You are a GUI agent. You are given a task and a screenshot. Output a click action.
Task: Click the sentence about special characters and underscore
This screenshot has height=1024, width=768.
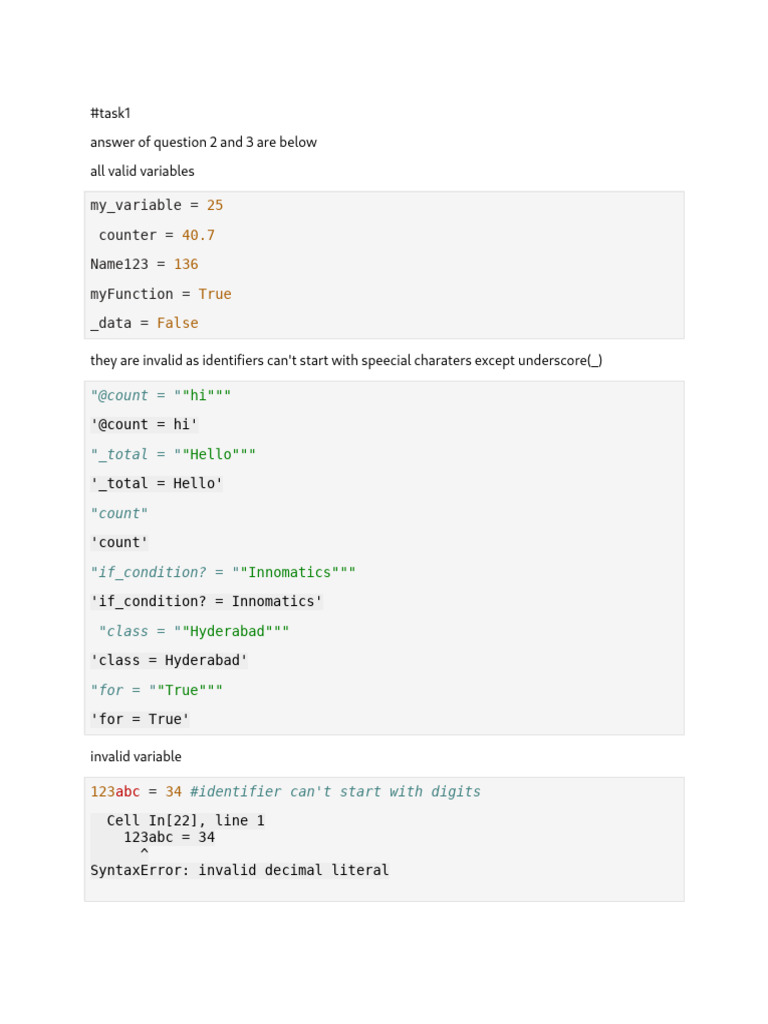346,360
